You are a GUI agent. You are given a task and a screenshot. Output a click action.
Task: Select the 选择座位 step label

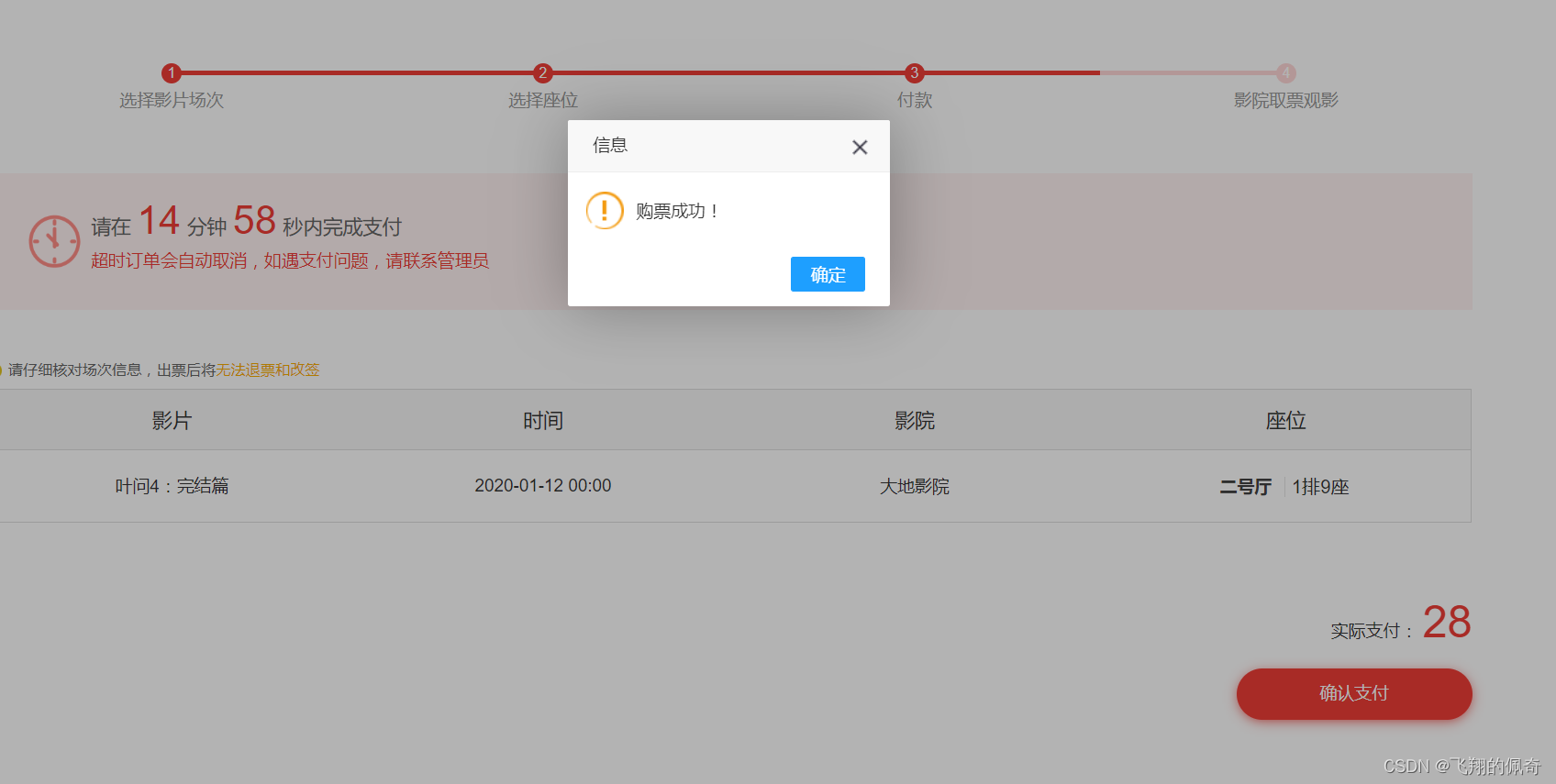[x=543, y=100]
